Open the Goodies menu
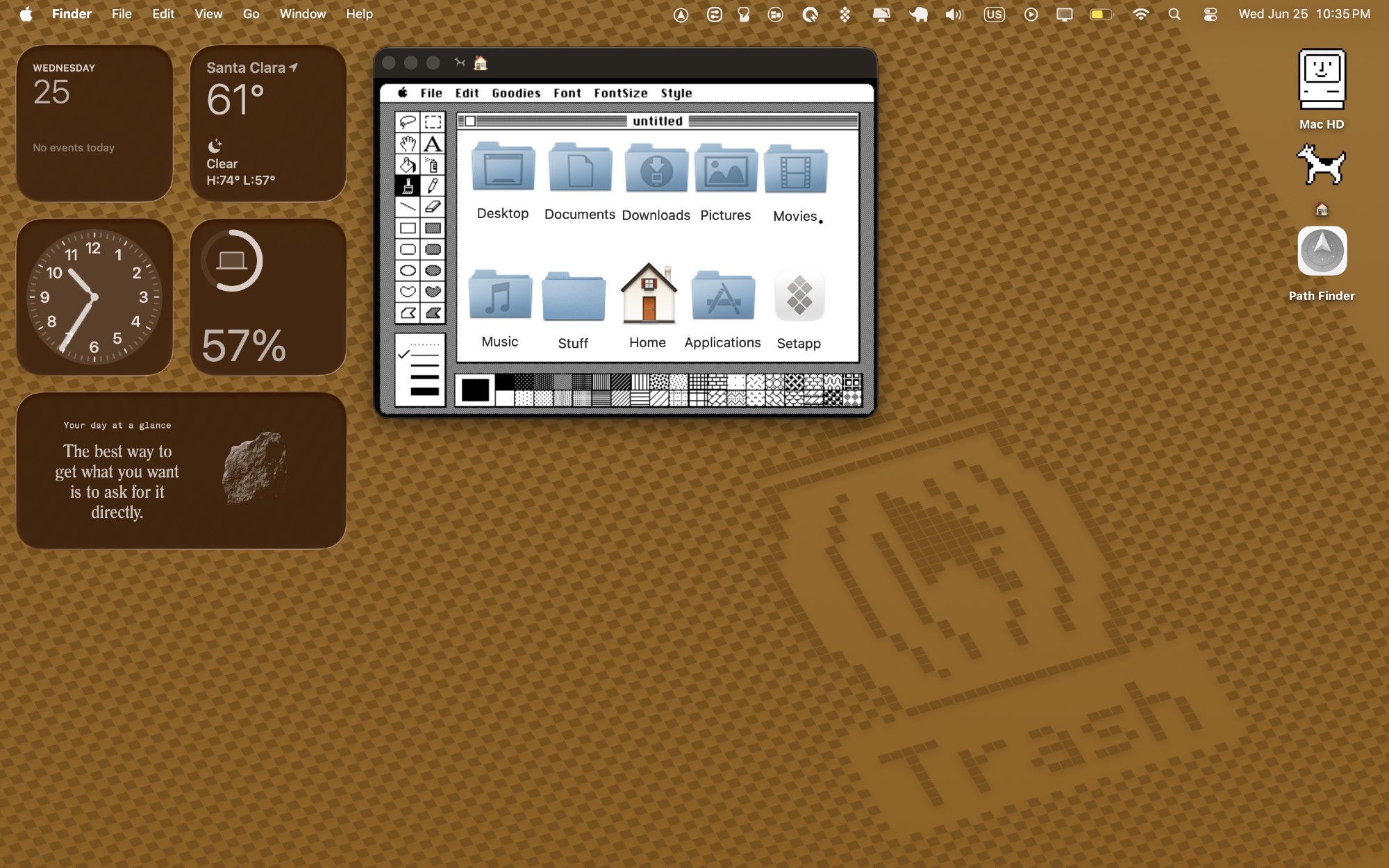1389x868 pixels. tap(516, 93)
